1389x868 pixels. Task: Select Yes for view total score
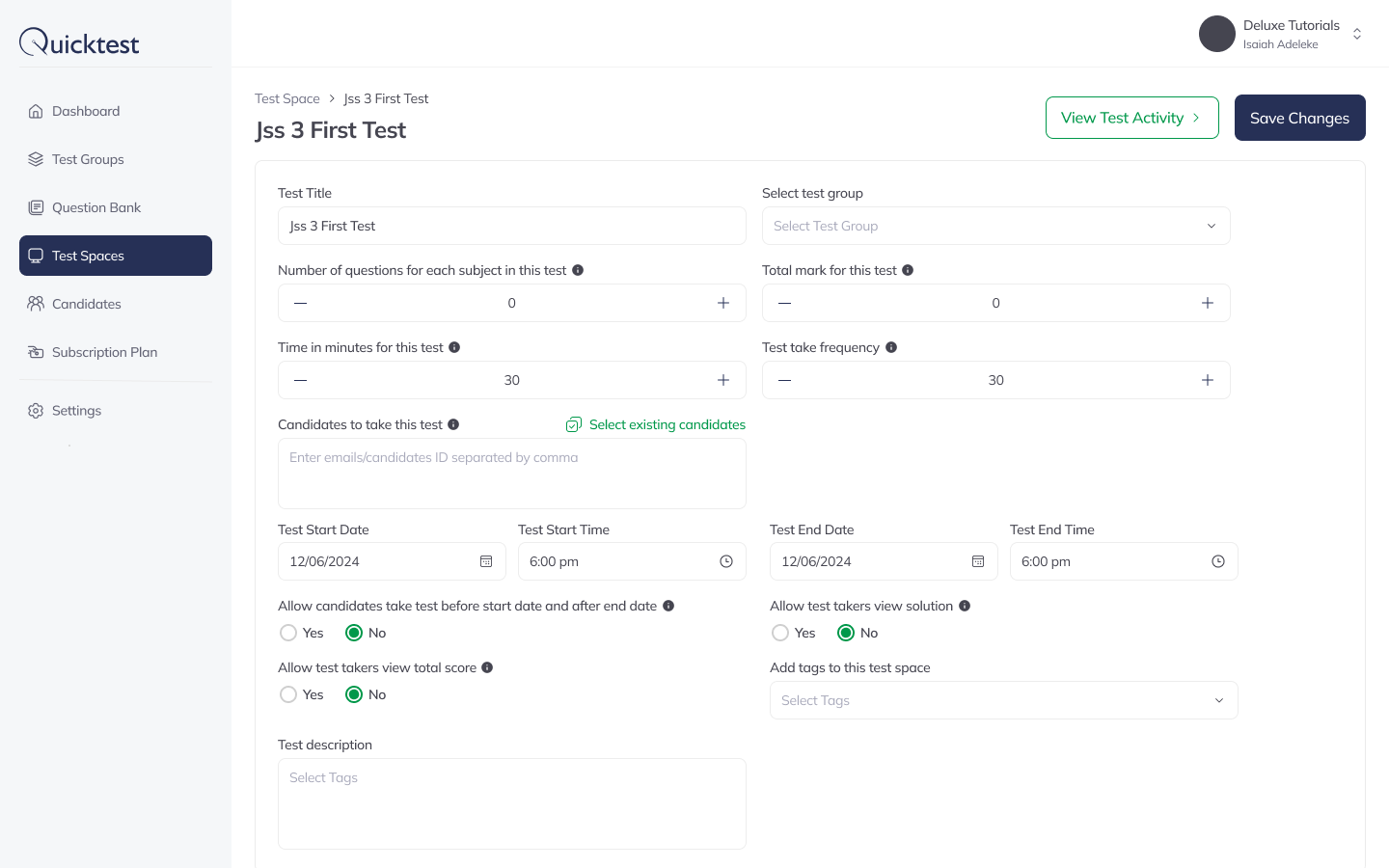click(288, 694)
